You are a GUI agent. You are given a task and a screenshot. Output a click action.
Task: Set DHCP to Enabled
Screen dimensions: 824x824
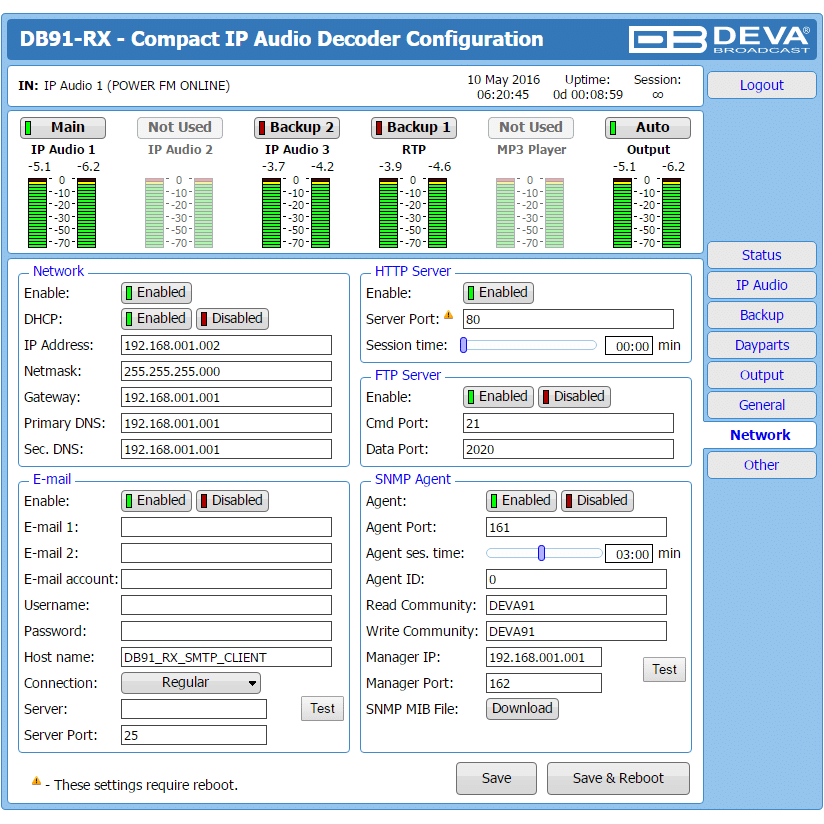157,319
